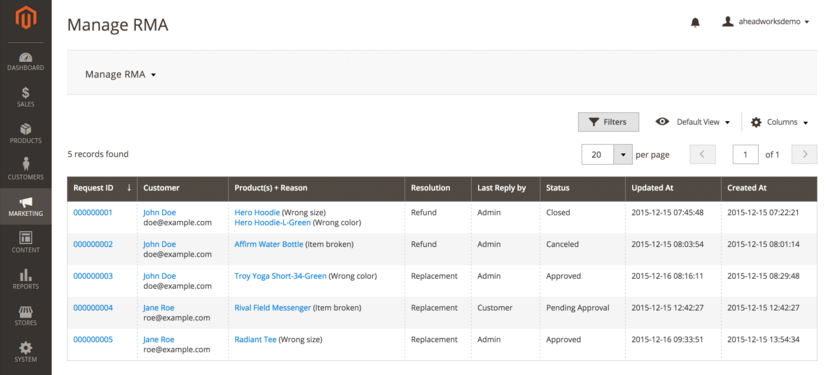
Task: Open the Troy Yoga Short-34-Green product link
Action: tap(280, 276)
